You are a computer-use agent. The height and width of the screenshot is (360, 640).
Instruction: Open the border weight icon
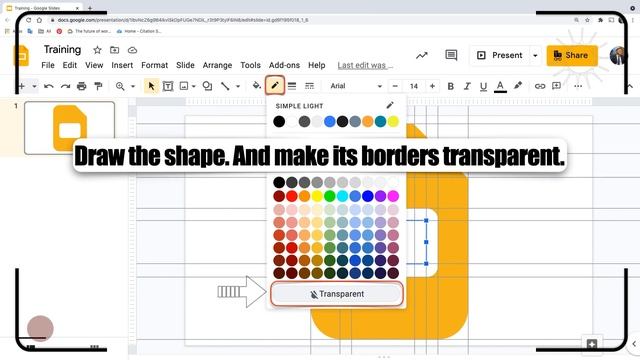pos(292,86)
